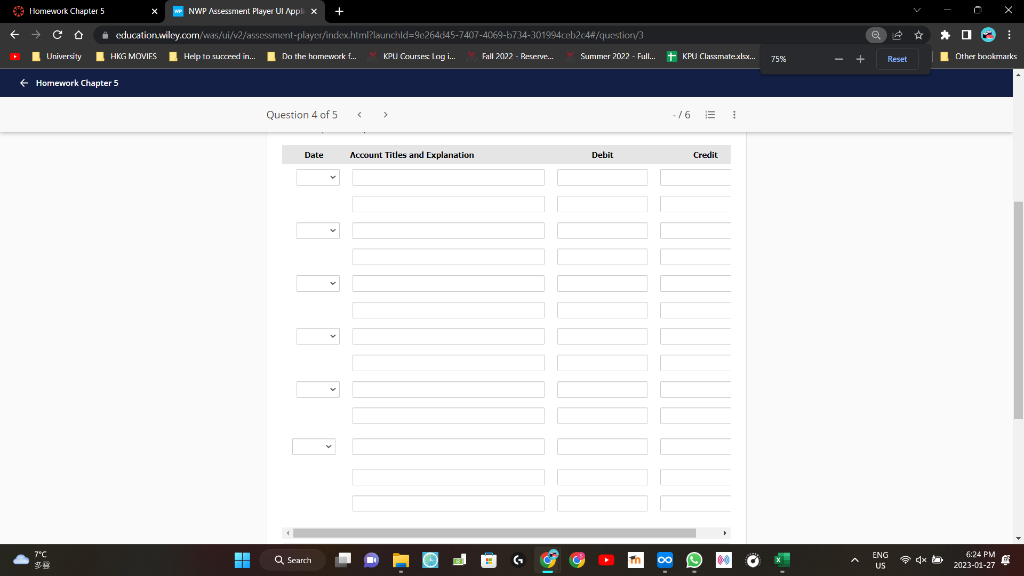Bookmark this page star

point(919,35)
